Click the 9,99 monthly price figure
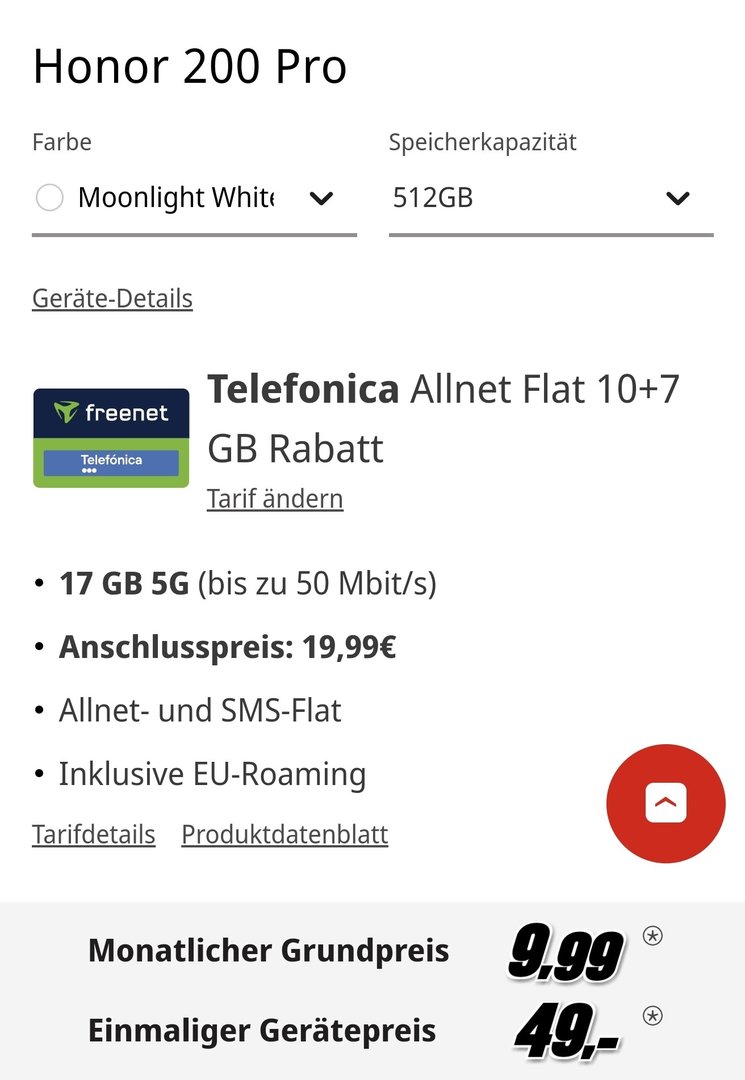This screenshot has width=745, height=1080. coord(565,955)
